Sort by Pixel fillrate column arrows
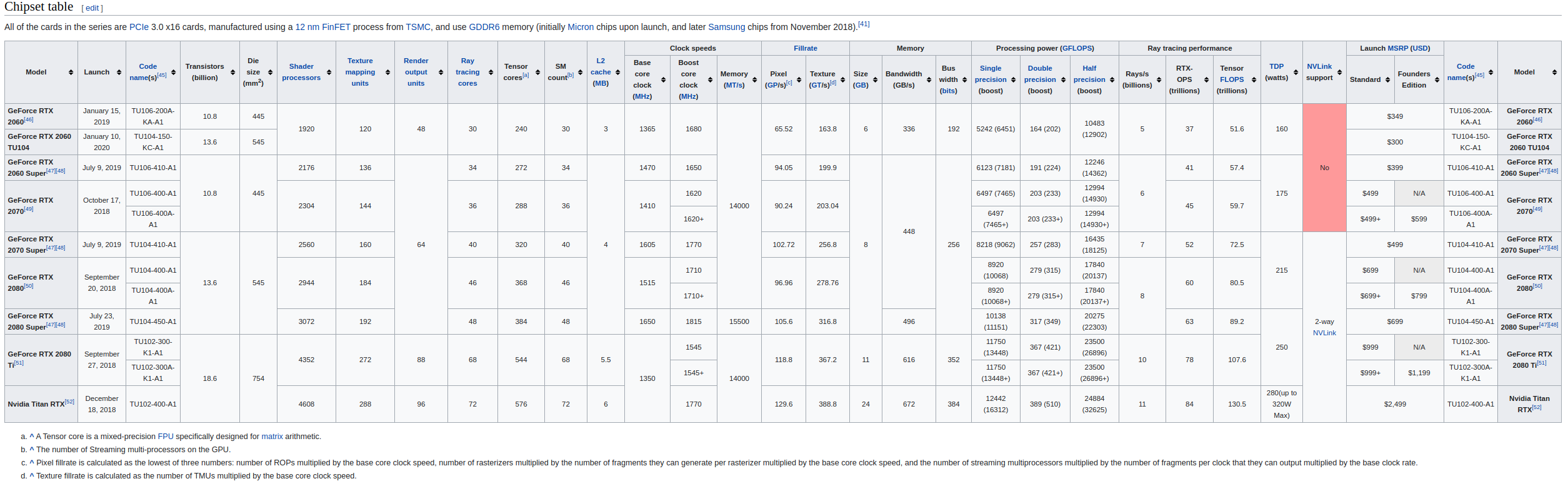The image size is (1568, 486). pos(799,80)
